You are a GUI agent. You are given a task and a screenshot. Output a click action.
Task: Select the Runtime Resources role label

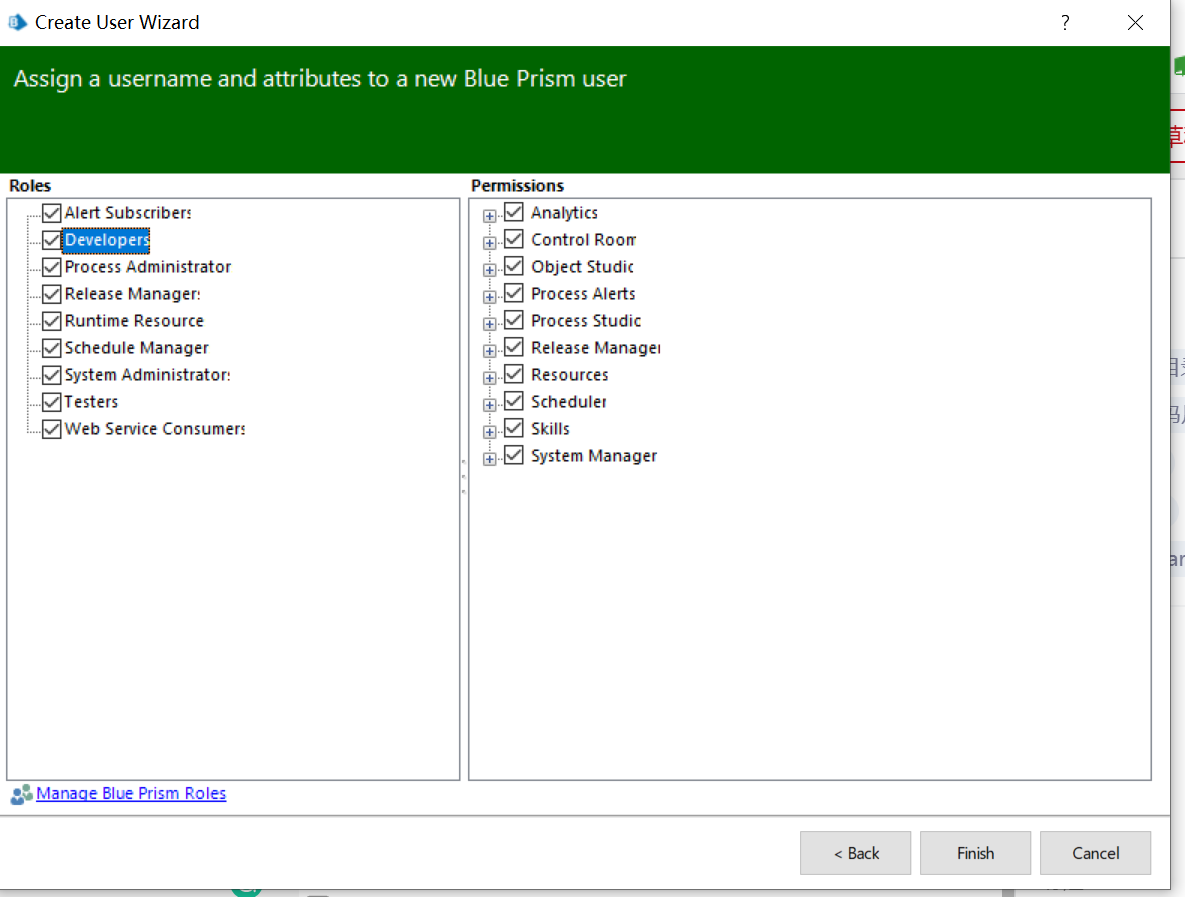[x=134, y=321]
